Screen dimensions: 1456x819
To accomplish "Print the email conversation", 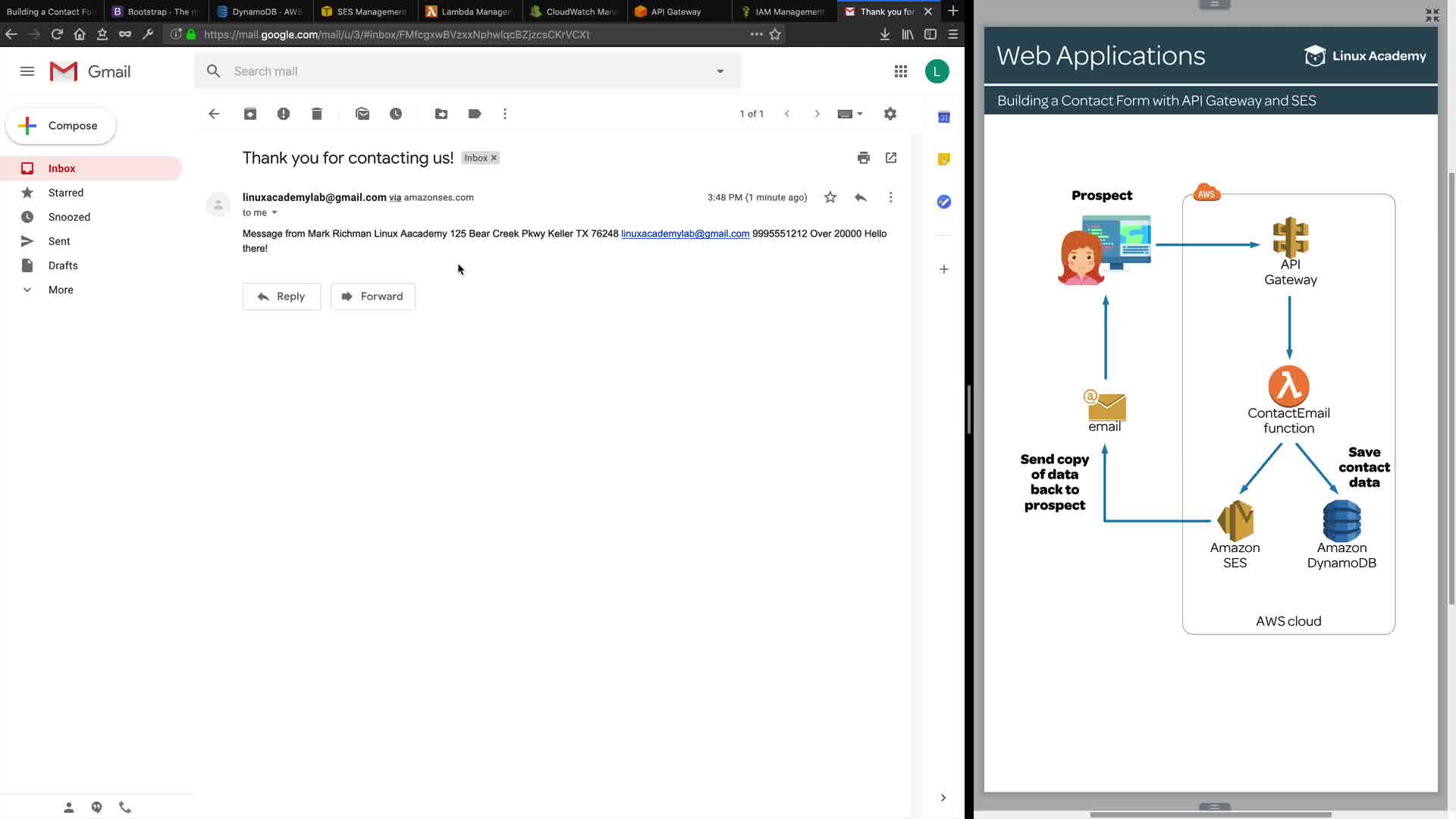I will coord(863,158).
